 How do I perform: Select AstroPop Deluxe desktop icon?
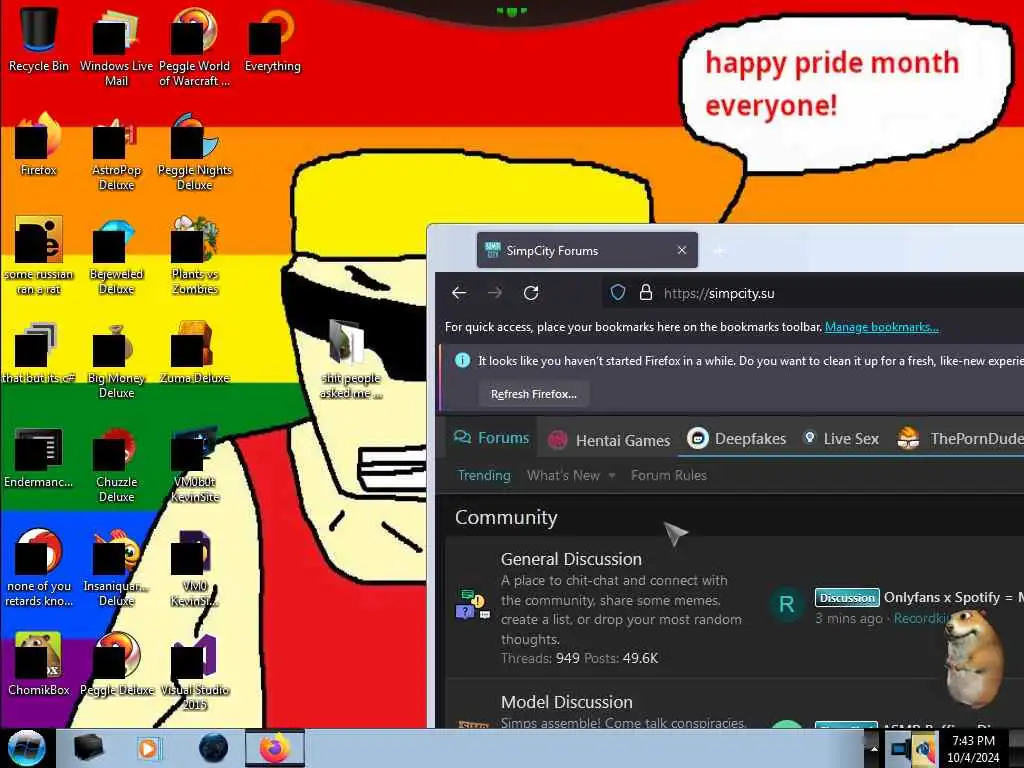(116, 152)
